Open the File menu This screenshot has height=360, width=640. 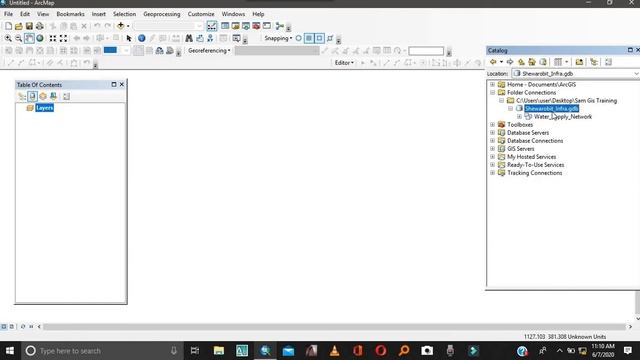coord(8,14)
